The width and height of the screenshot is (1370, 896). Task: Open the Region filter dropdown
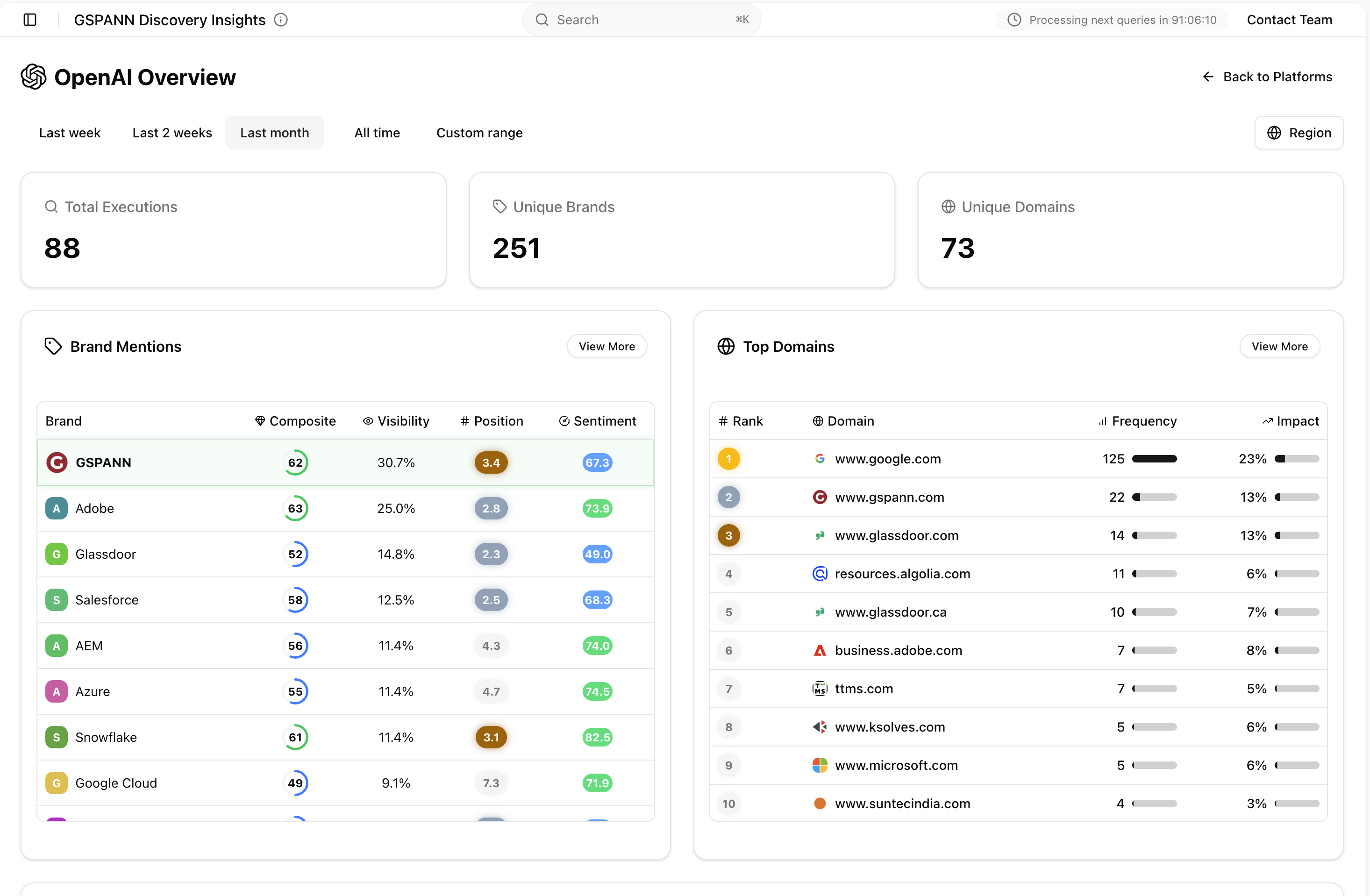(1299, 133)
